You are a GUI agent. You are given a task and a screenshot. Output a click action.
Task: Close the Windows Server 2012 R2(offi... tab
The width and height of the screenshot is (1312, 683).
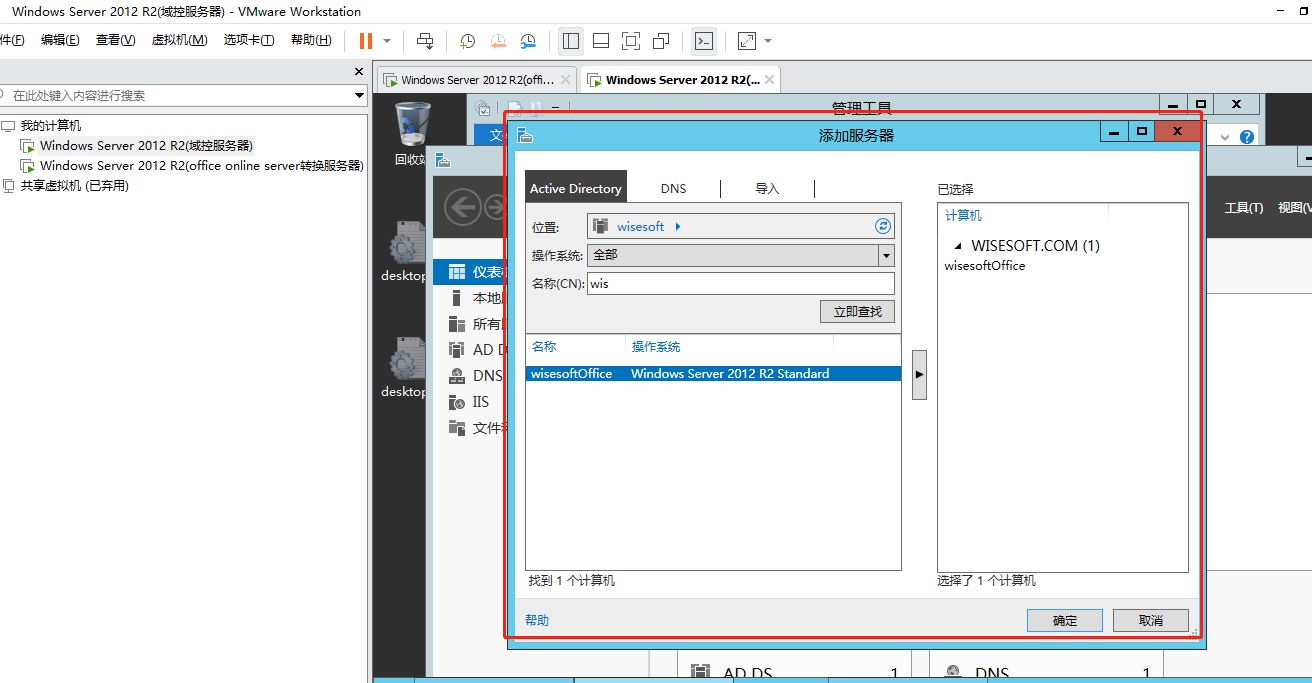(x=566, y=80)
